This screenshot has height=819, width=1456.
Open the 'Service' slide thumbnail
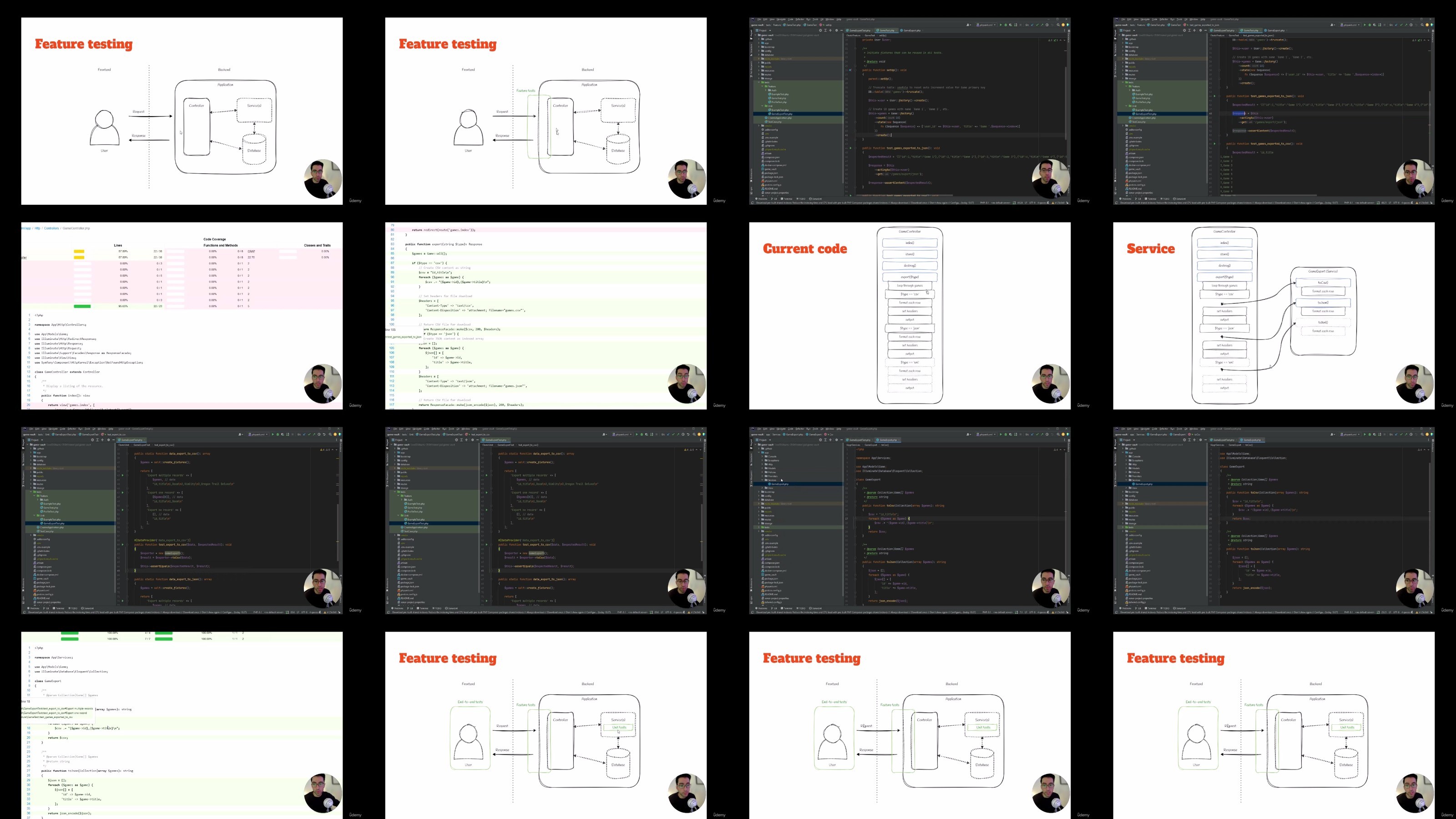[x=1274, y=315]
